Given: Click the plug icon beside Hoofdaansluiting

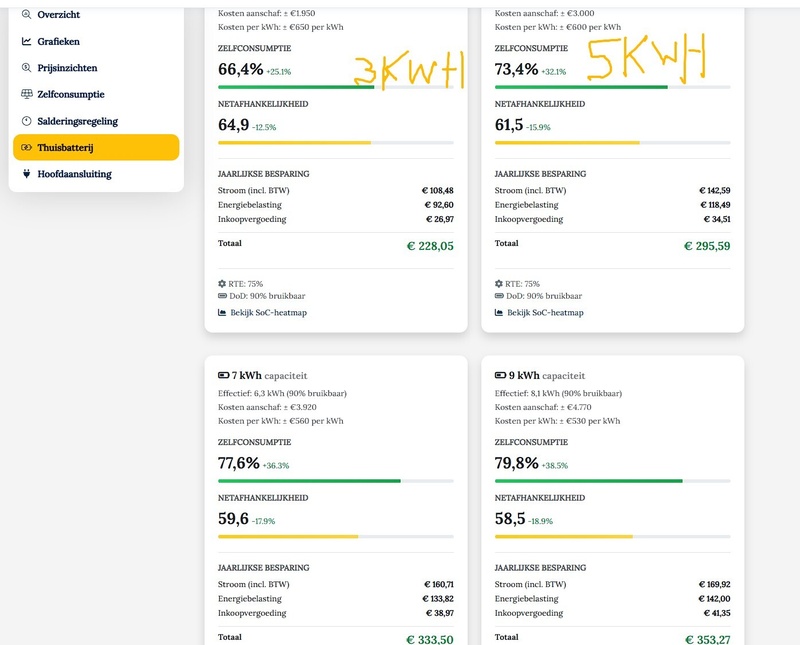Looking at the screenshot, I should click(x=27, y=174).
